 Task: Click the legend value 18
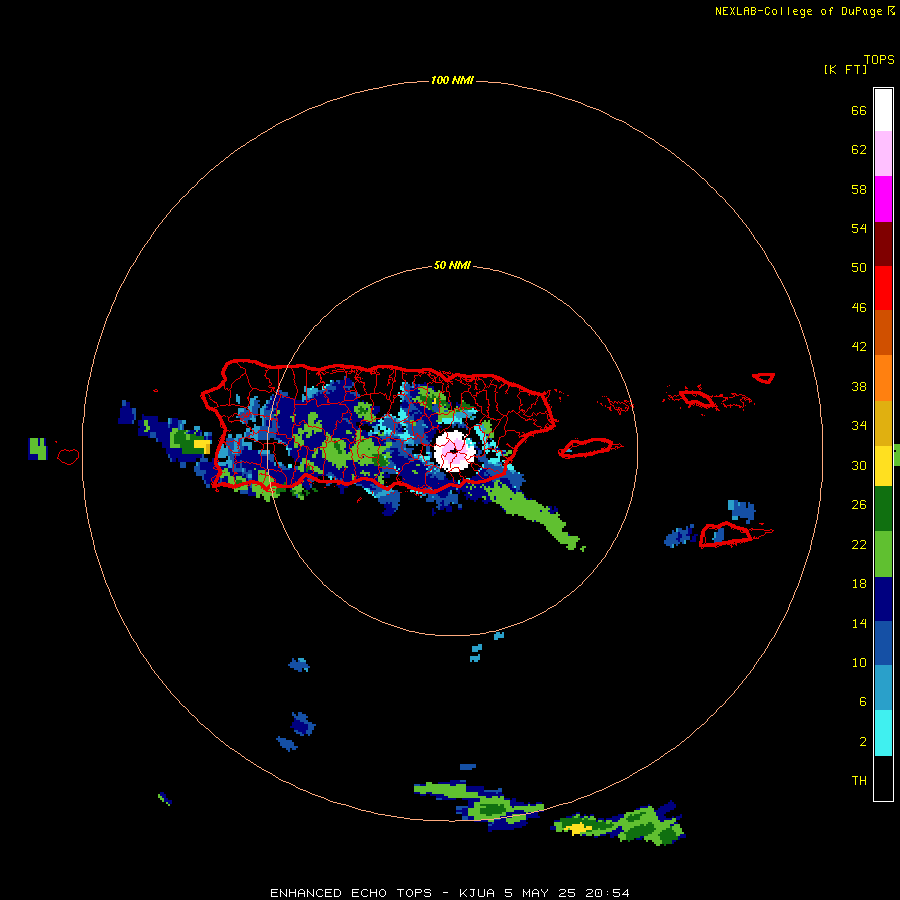[859, 584]
